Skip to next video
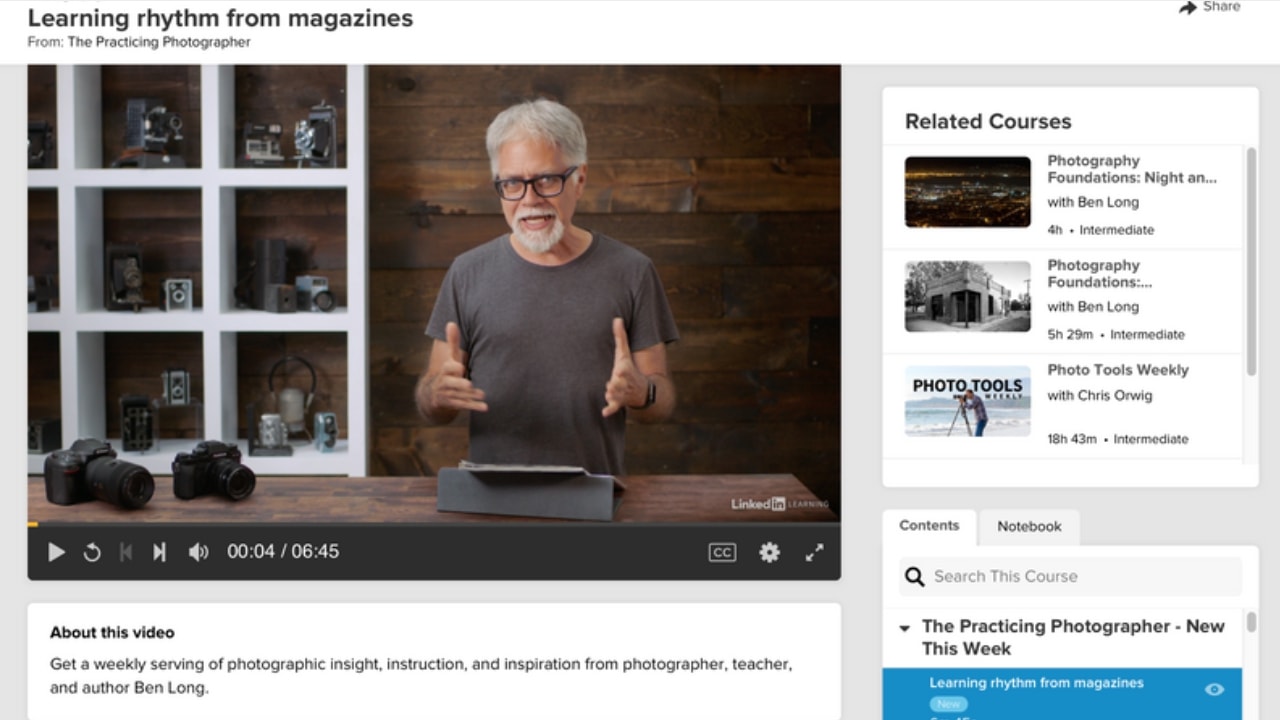This screenshot has width=1280, height=720. 159,552
